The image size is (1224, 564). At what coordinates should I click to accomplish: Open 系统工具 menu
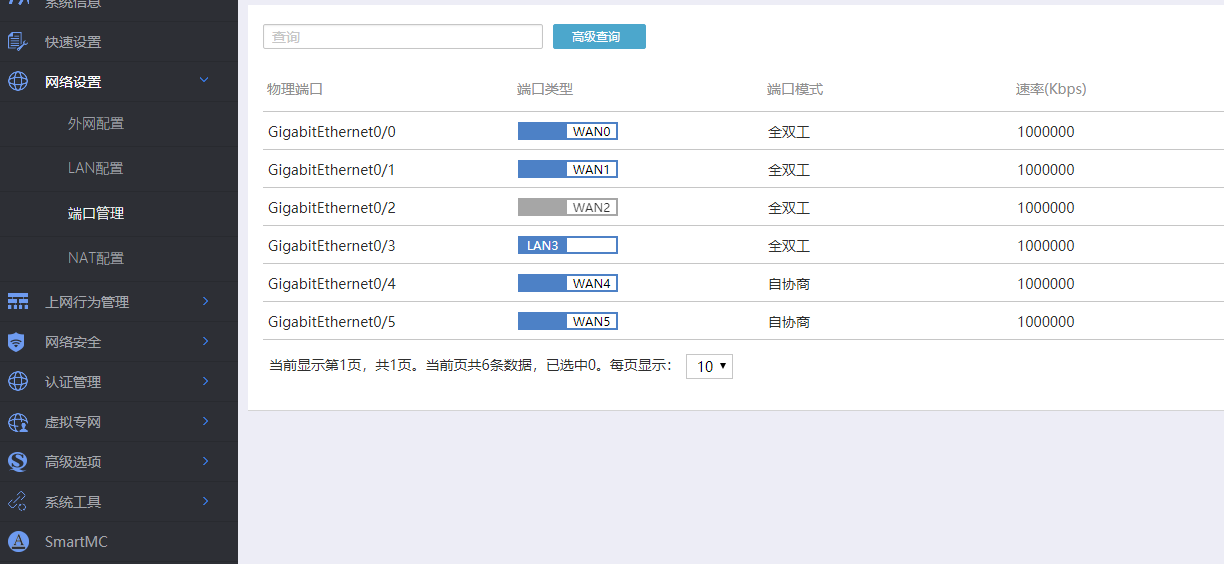119,502
